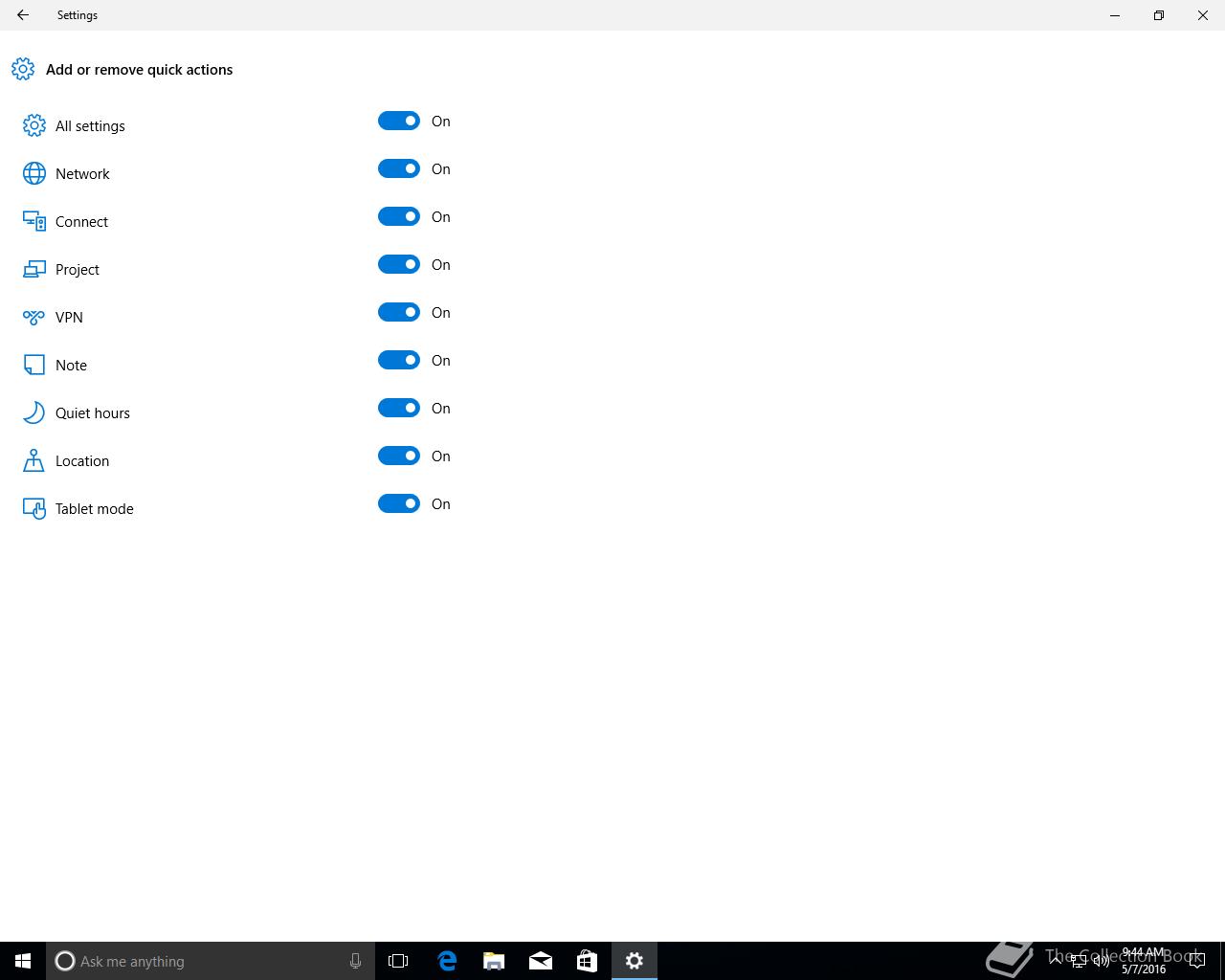Click the Network globe icon
The image size is (1225, 980).
[x=34, y=173]
